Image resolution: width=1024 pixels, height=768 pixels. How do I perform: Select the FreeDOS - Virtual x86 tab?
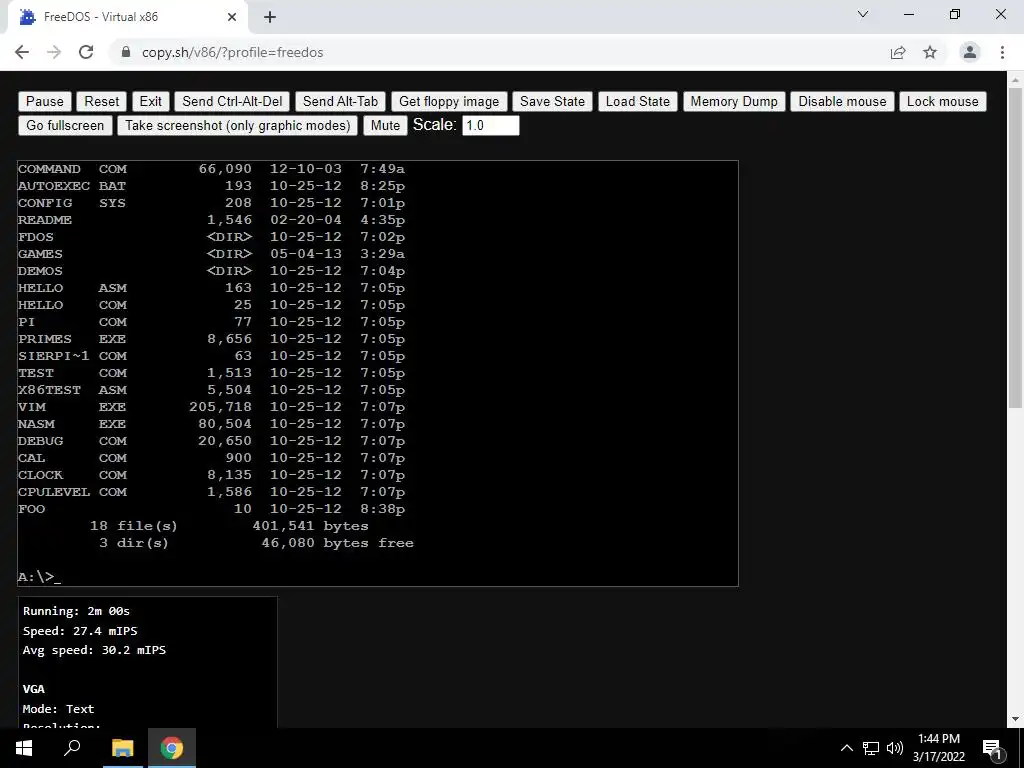coord(128,17)
